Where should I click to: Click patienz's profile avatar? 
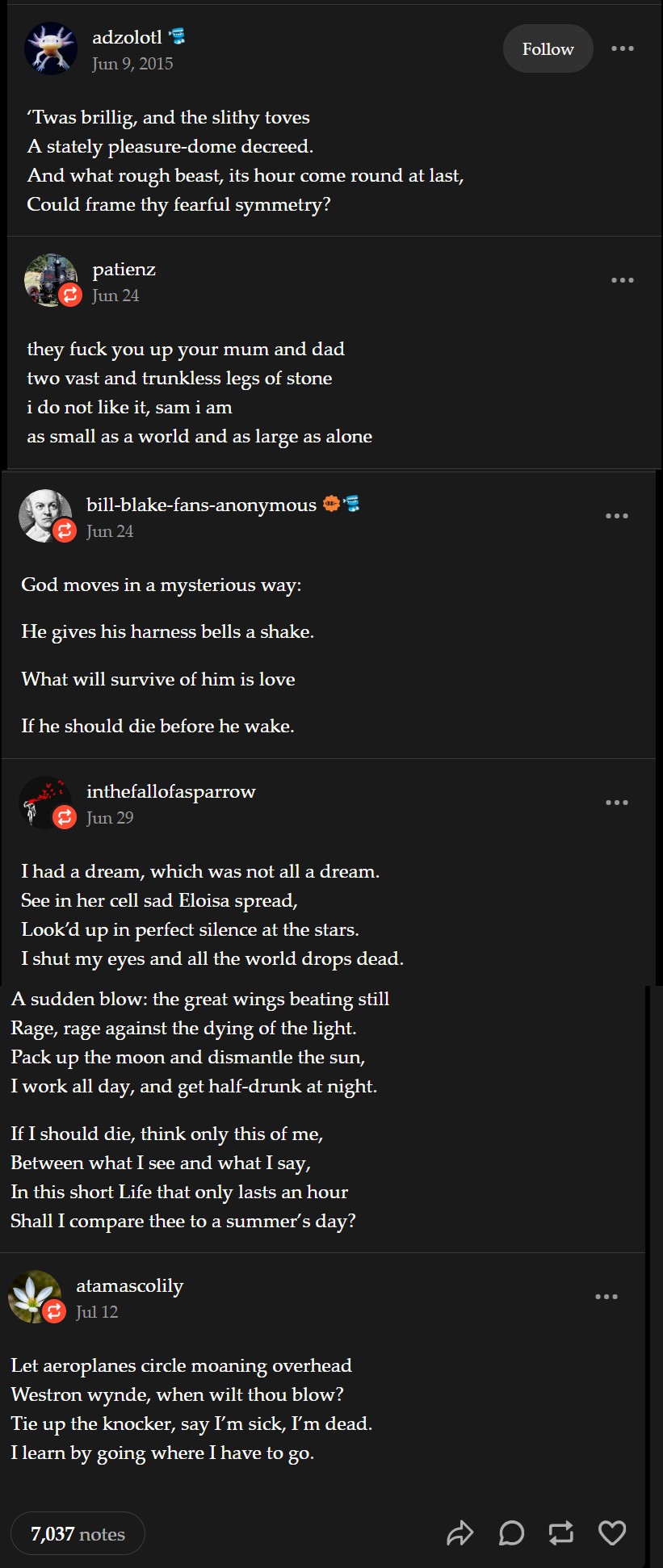tap(50, 279)
